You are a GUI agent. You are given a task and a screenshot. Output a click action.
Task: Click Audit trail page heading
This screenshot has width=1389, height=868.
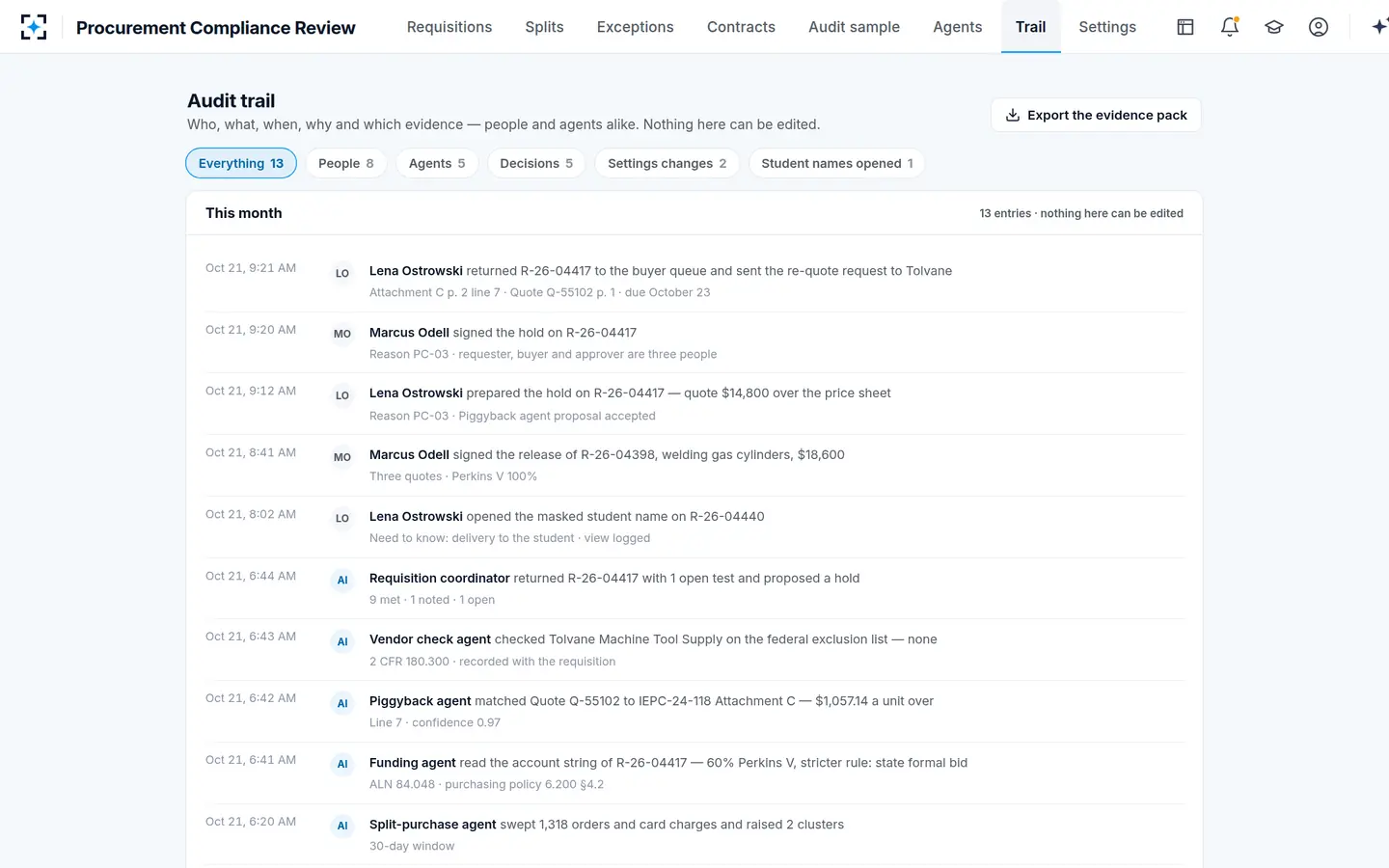231,100
